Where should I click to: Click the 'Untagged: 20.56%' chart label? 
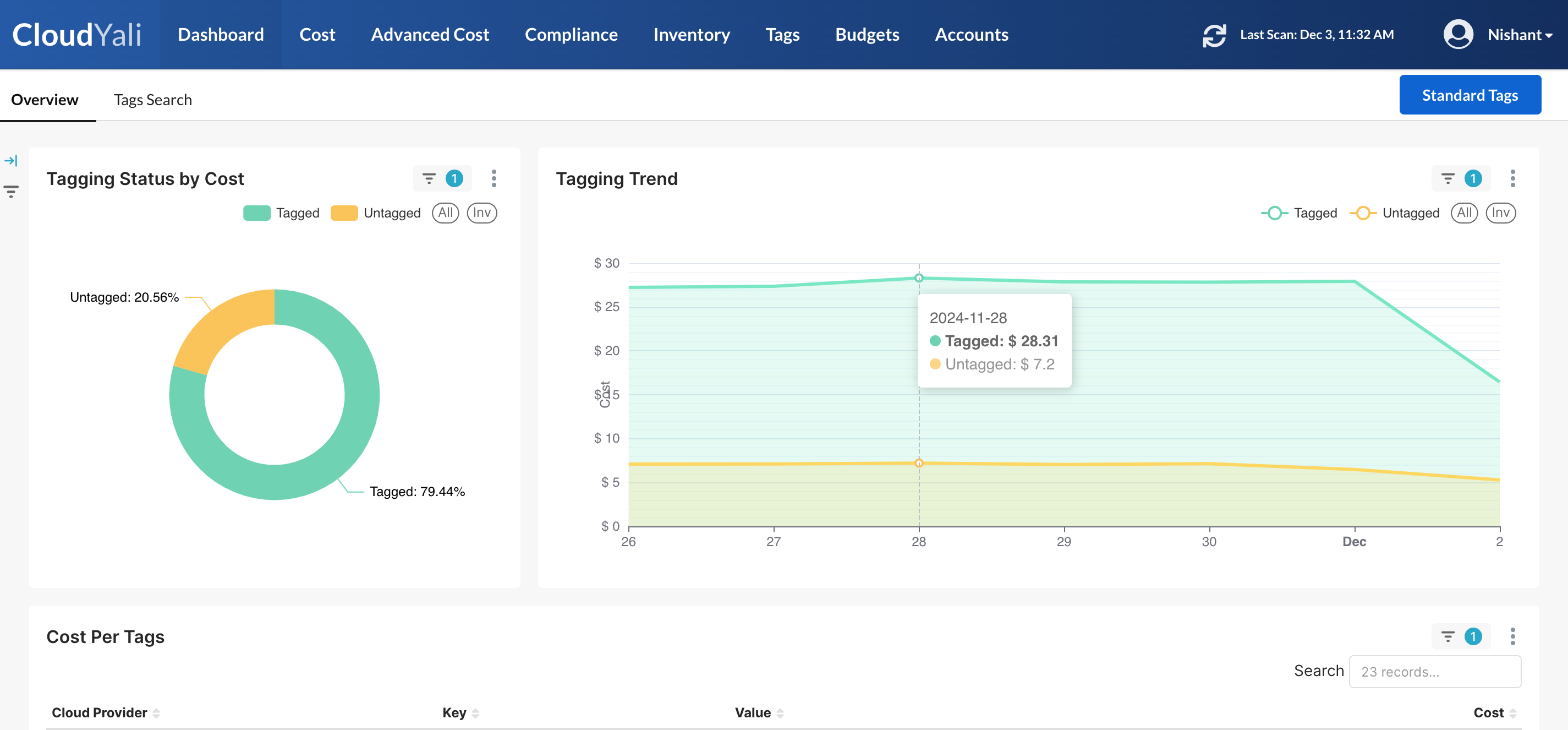click(x=124, y=297)
